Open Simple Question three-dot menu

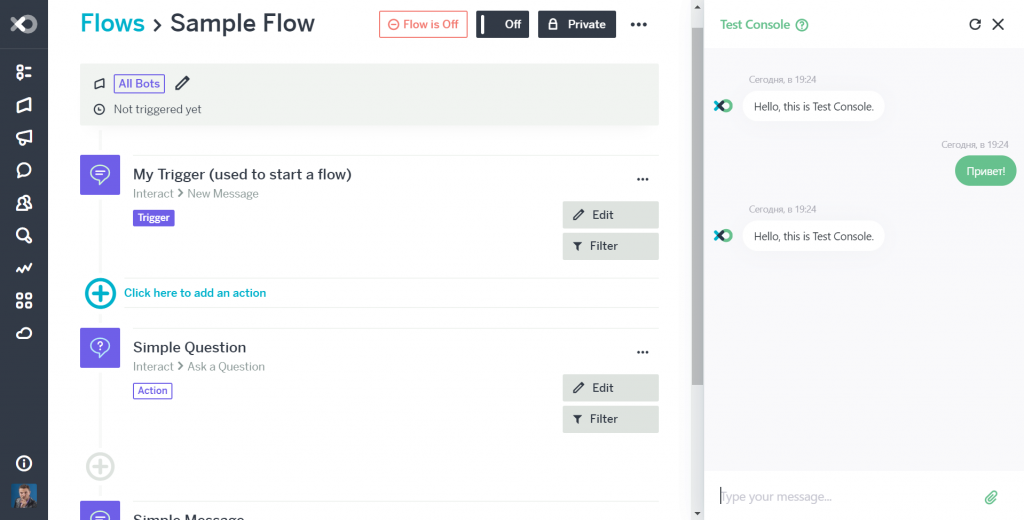tap(643, 352)
